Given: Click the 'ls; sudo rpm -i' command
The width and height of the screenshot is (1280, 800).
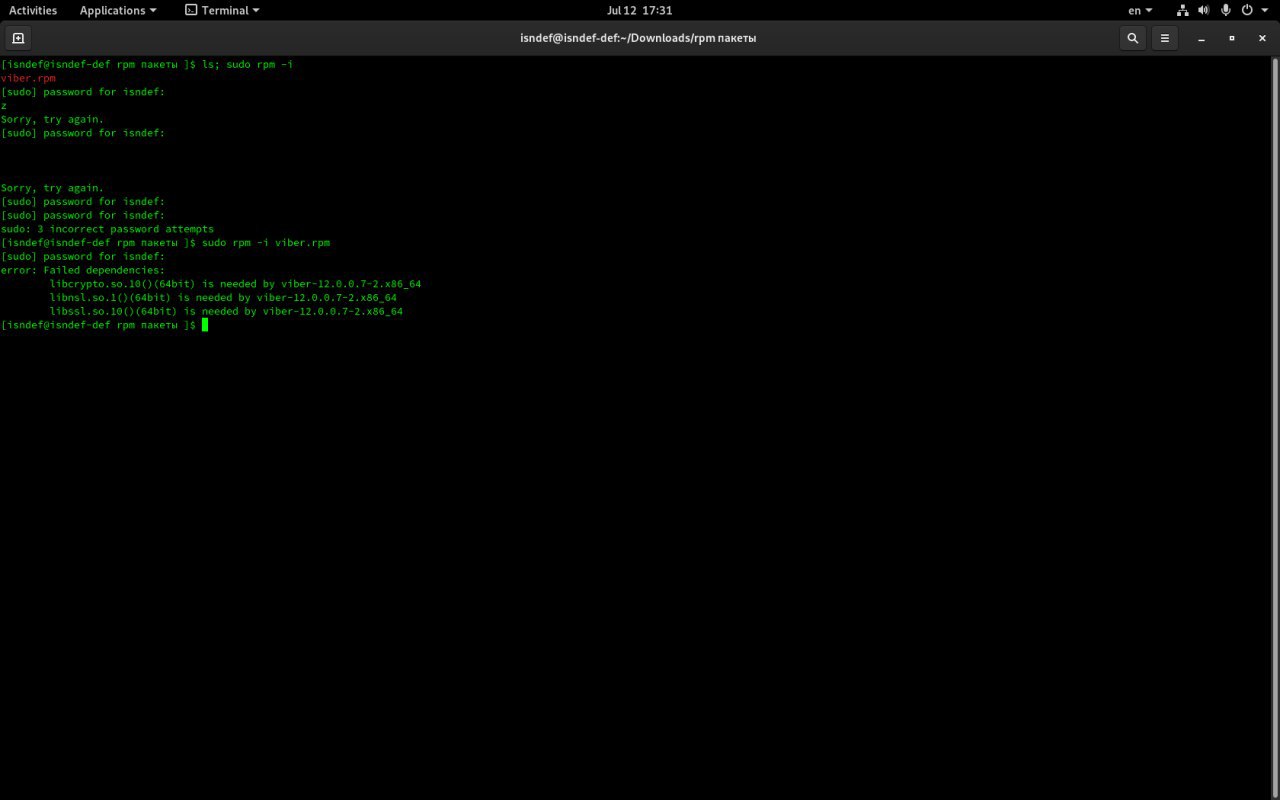Looking at the screenshot, I should point(247,64).
